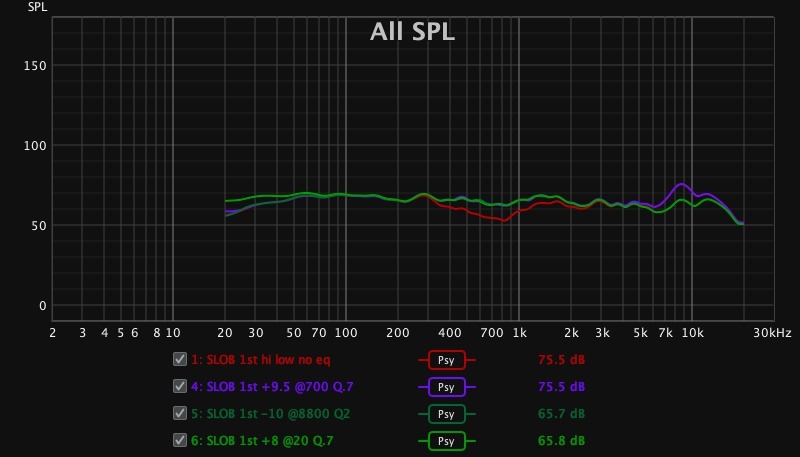Click the 1k frequency axis label
Screen dimensions: 800x457
click(x=519, y=333)
